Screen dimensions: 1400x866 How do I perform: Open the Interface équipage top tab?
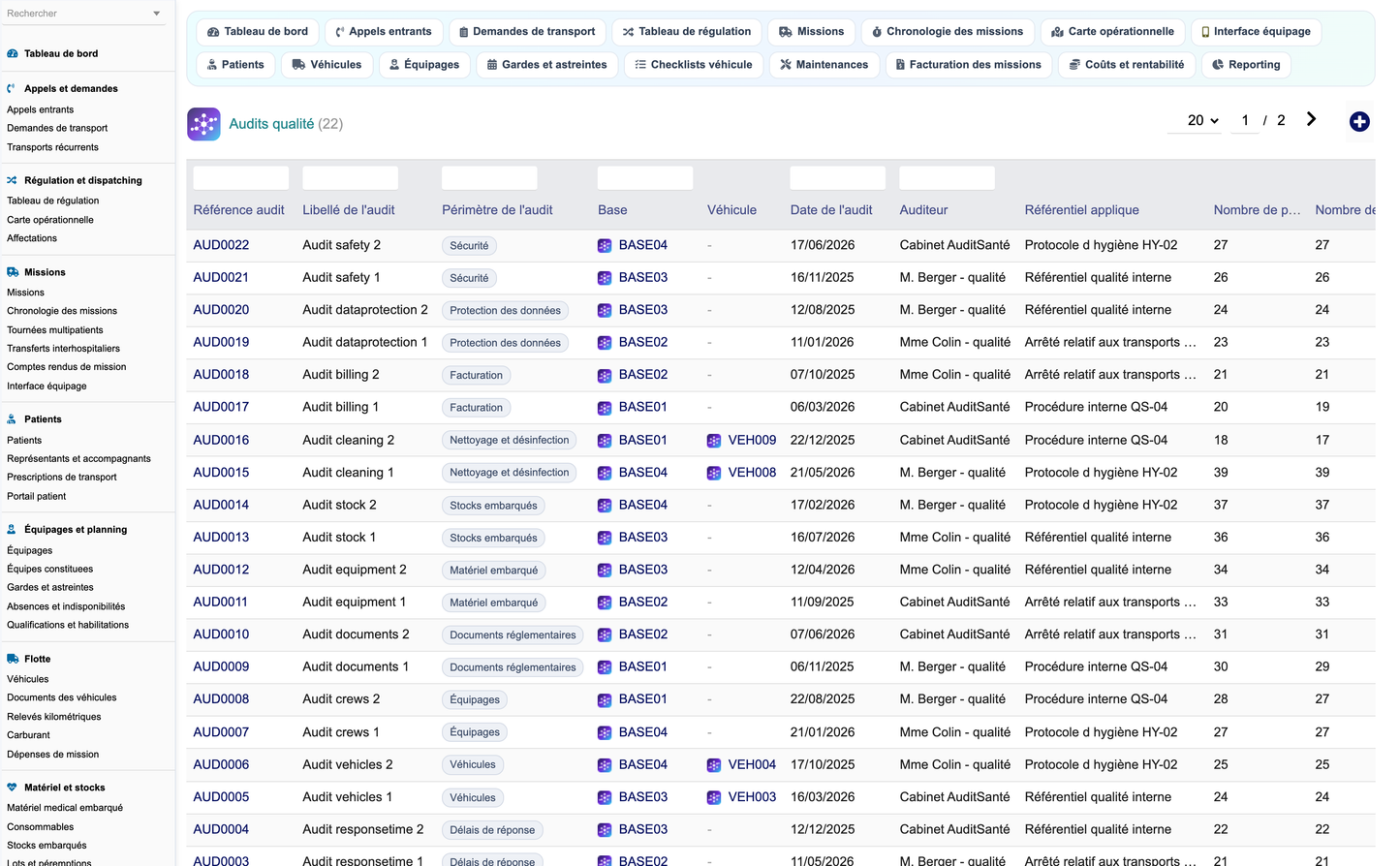1256,32
